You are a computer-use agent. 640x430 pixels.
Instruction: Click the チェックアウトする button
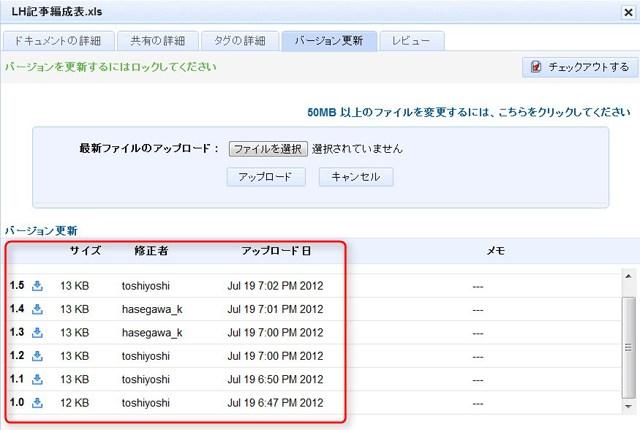point(580,67)
